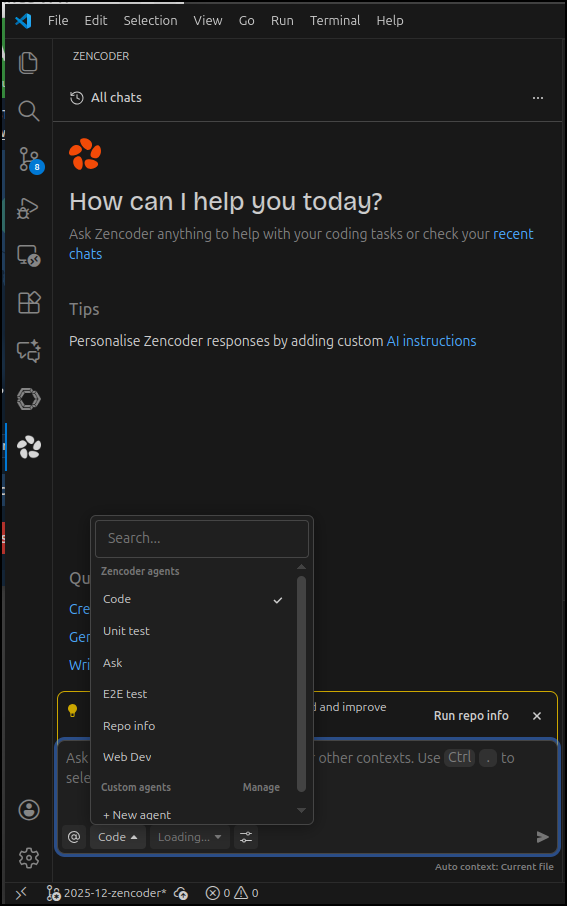The height and width of the screenshot is (906, 567).
Task: Select the Zencoder icon in activity bar
Action: pyautogui.click(x=28, y=447)
